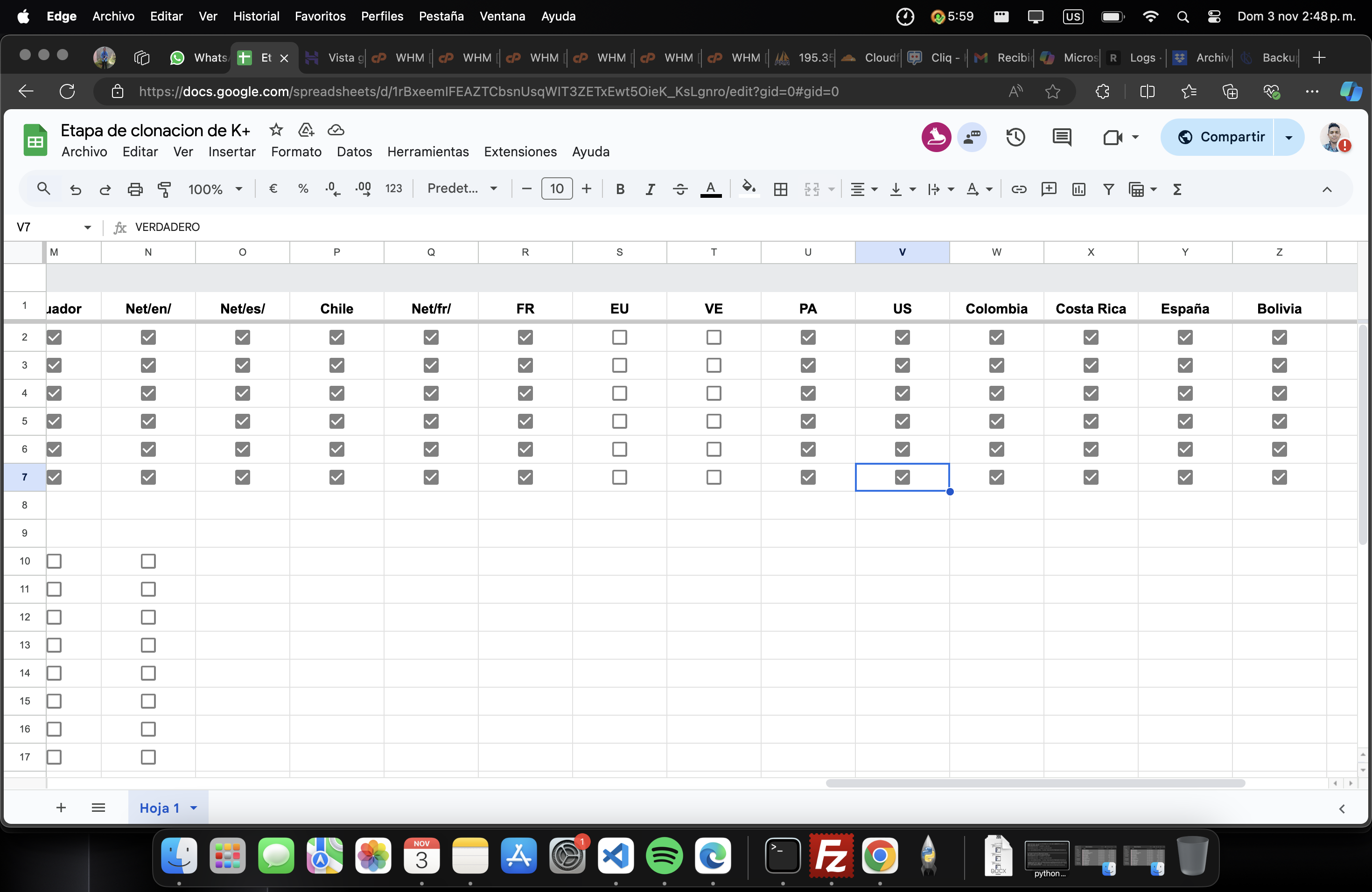Open the text color picker
The image size is (1372, 892).
[x=711, y=189]
